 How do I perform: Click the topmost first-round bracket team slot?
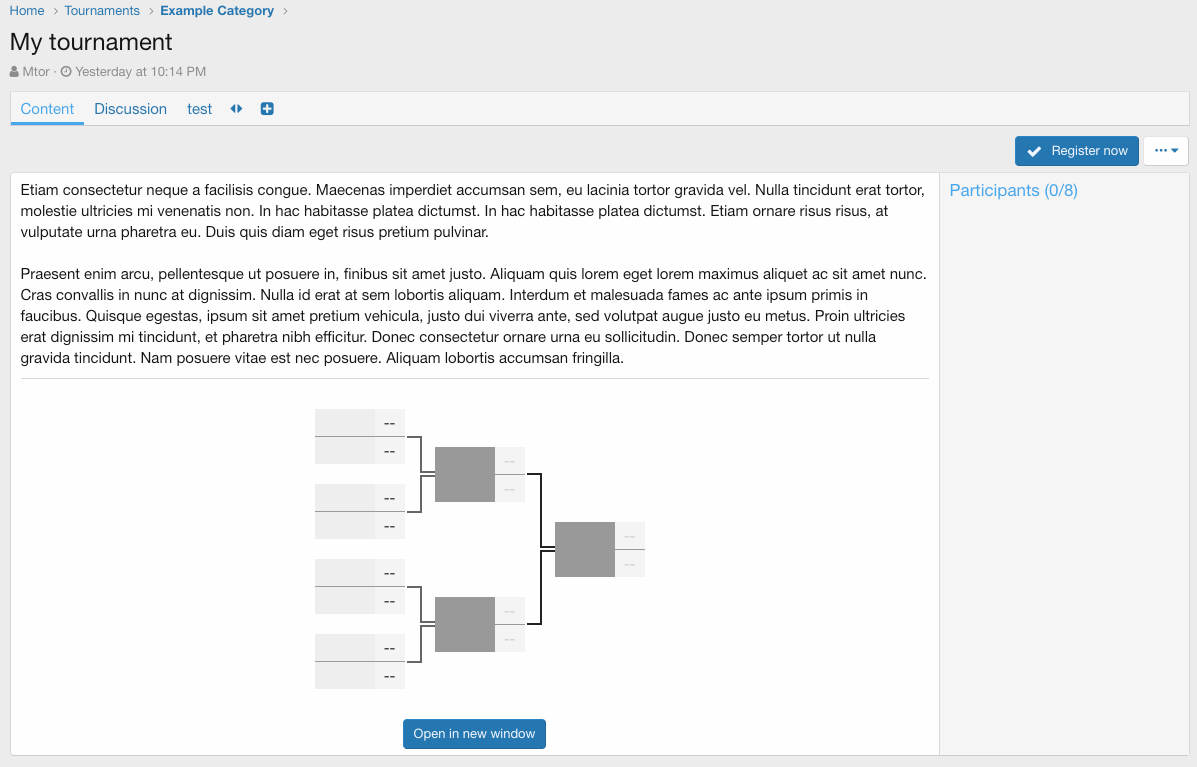pyautogui.click(x=345, y=422)
